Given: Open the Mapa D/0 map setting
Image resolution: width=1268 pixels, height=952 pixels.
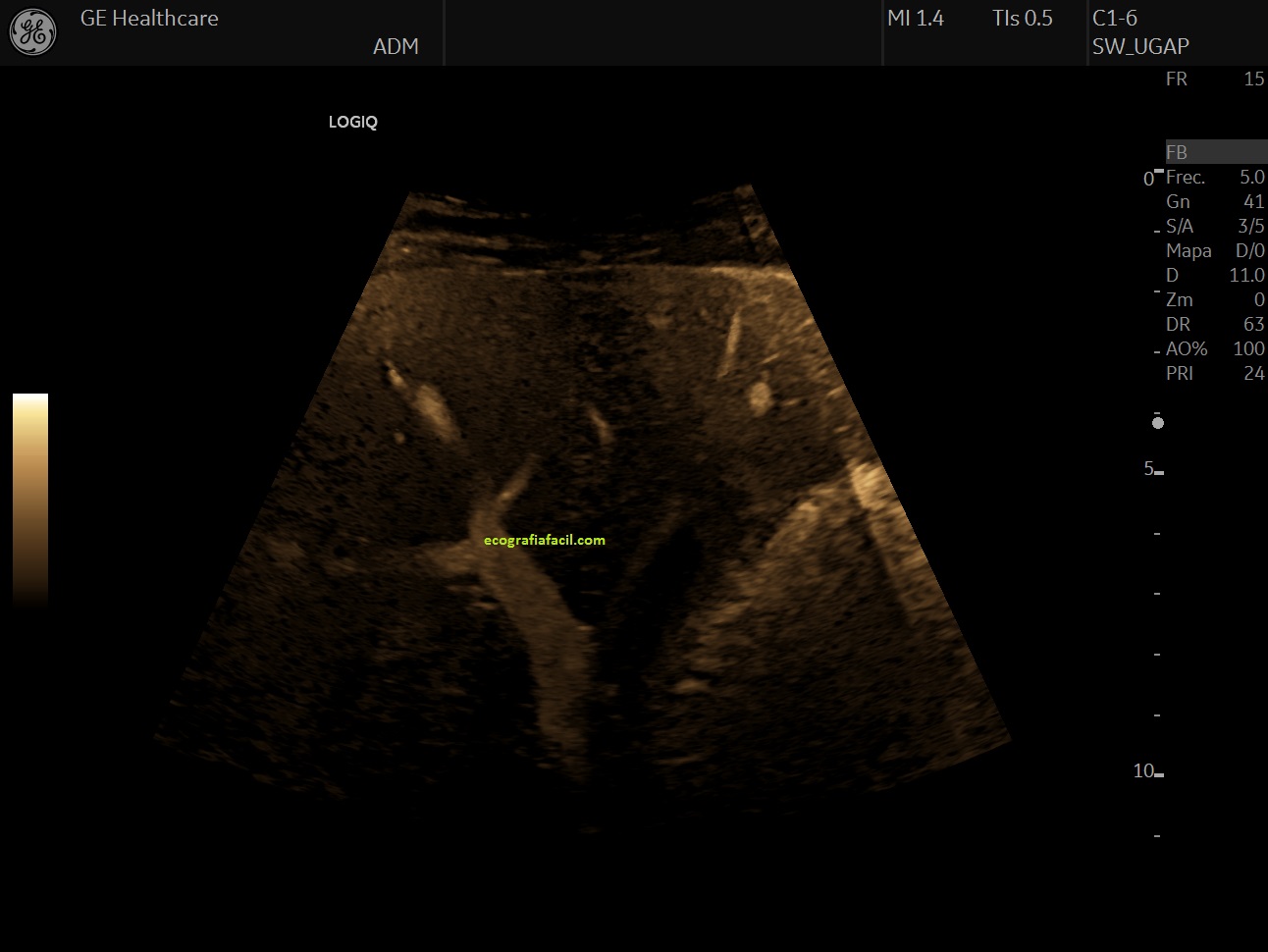Looking at the screenshot, I should click(x=1215, y=251).
